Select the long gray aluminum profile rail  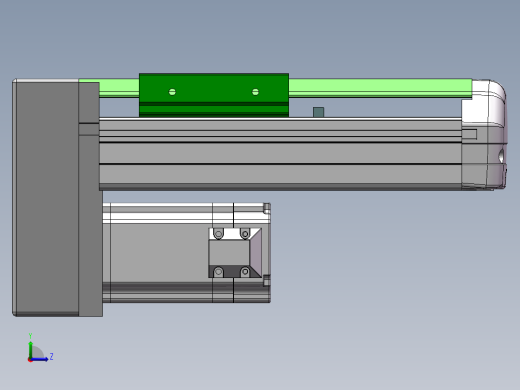280,154
